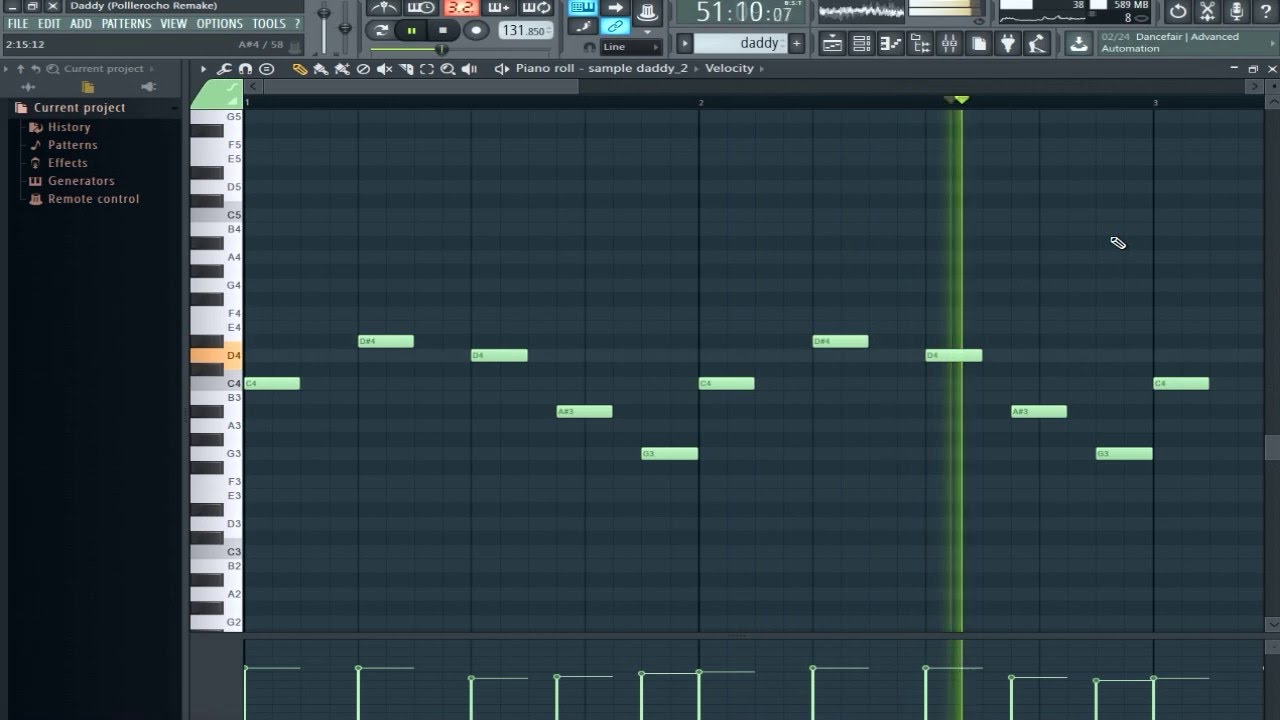Screen dimensions: 1280x720
Task: Open the ADD menu
Action: [x=81, y=24]
